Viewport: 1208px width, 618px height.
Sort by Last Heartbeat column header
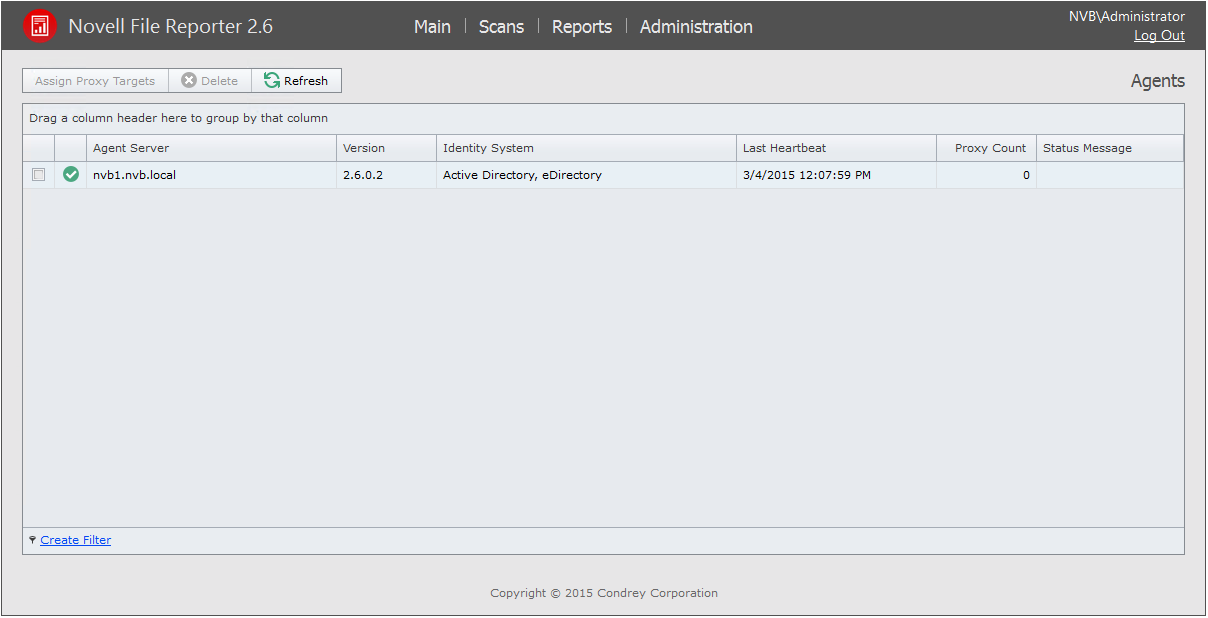[x=784, y=148]
